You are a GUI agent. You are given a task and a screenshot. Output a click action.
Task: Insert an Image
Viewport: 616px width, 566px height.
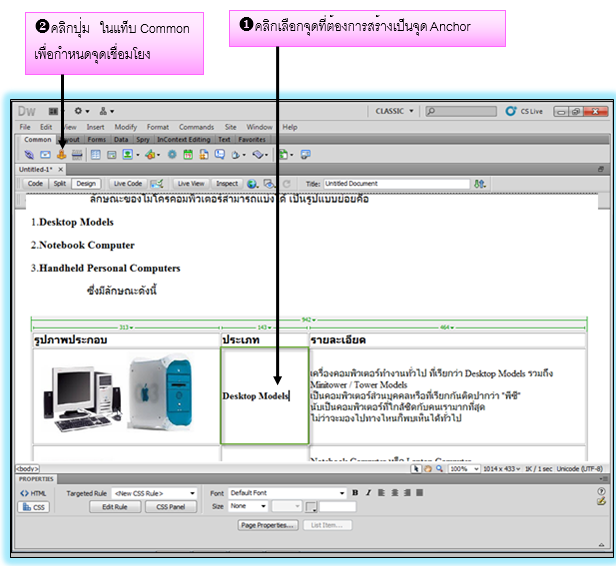click(x=128, y=154)
